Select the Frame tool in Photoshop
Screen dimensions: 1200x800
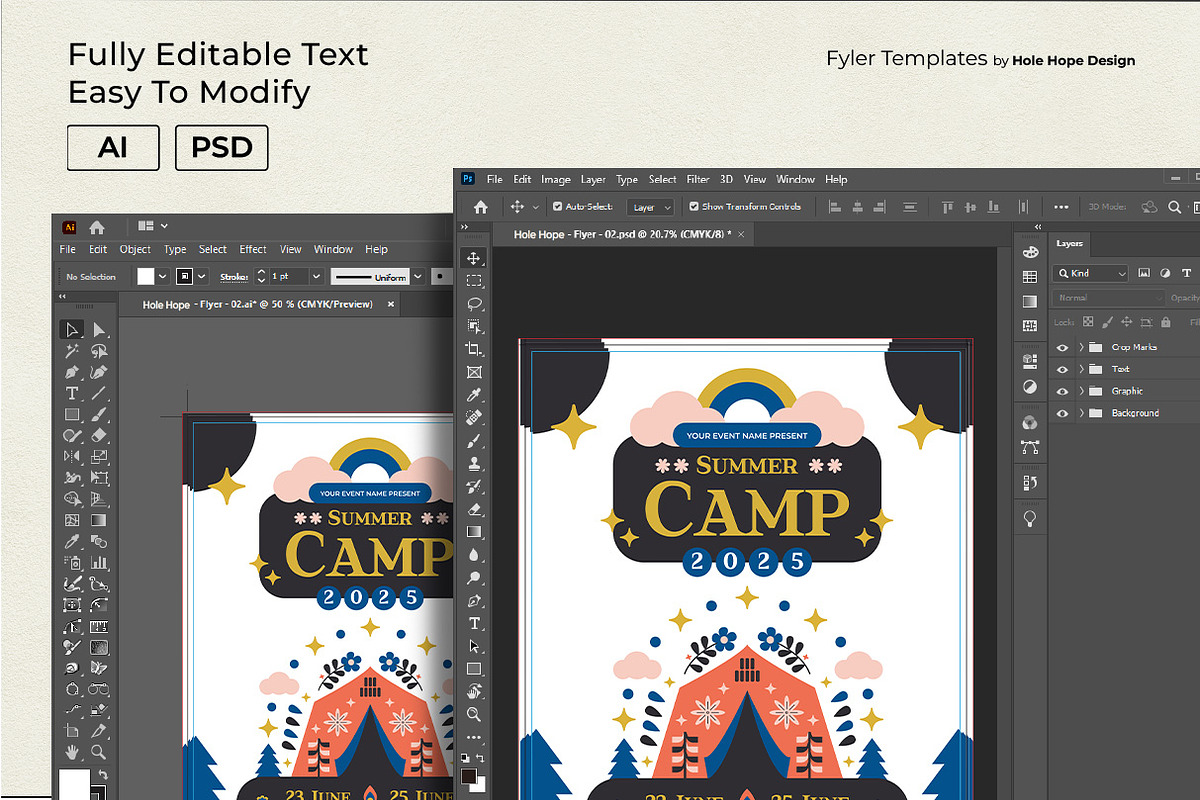click(474, 372)
